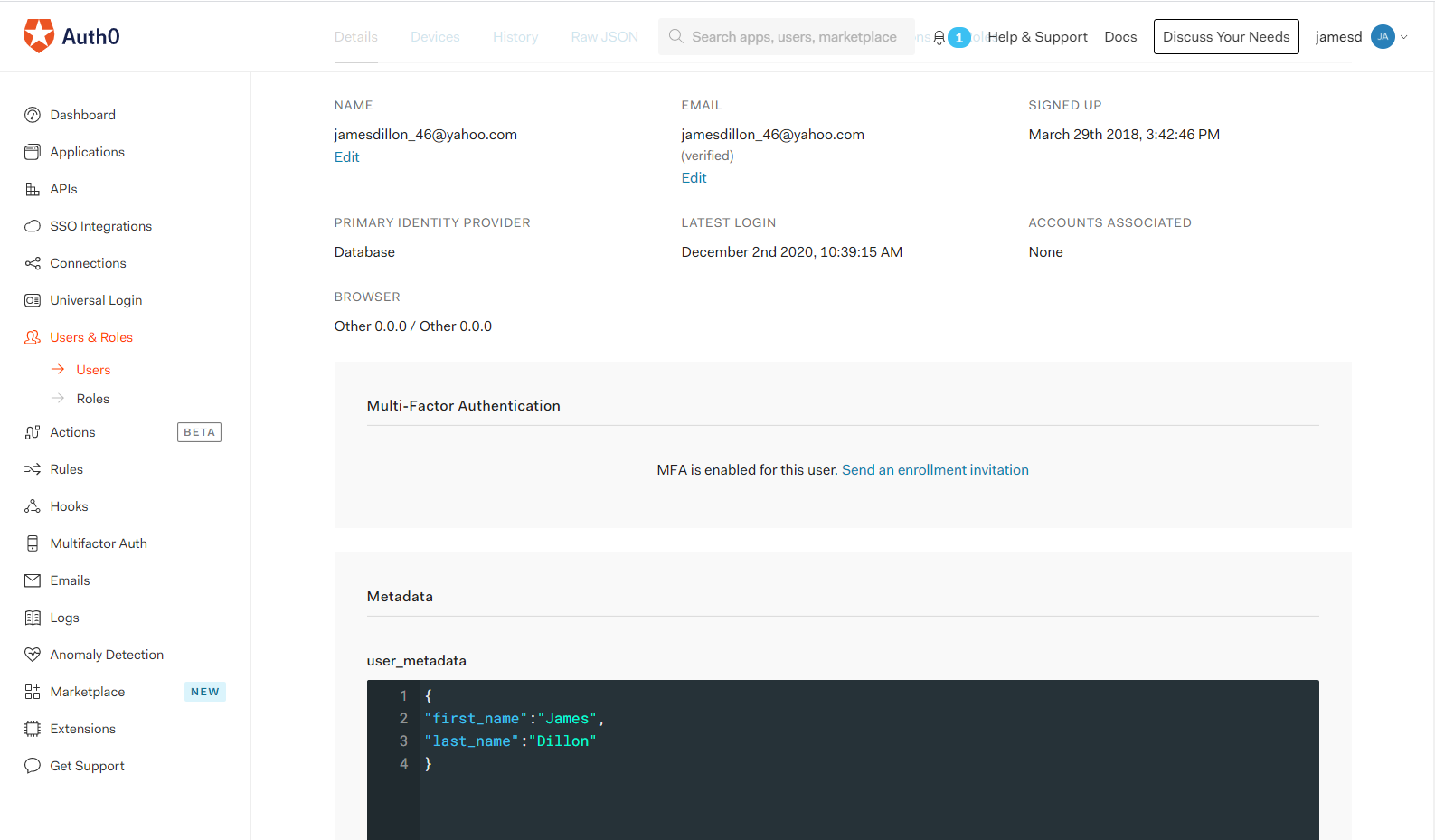Switch to the Devices tab

pos(435,37)
